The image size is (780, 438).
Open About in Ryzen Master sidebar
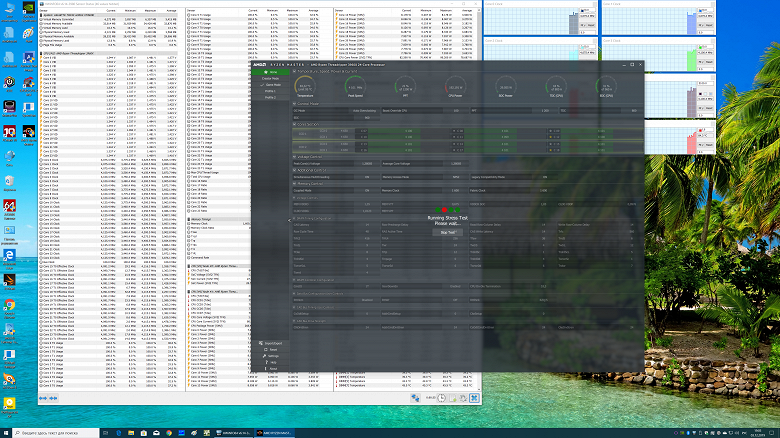pos(271,369)
